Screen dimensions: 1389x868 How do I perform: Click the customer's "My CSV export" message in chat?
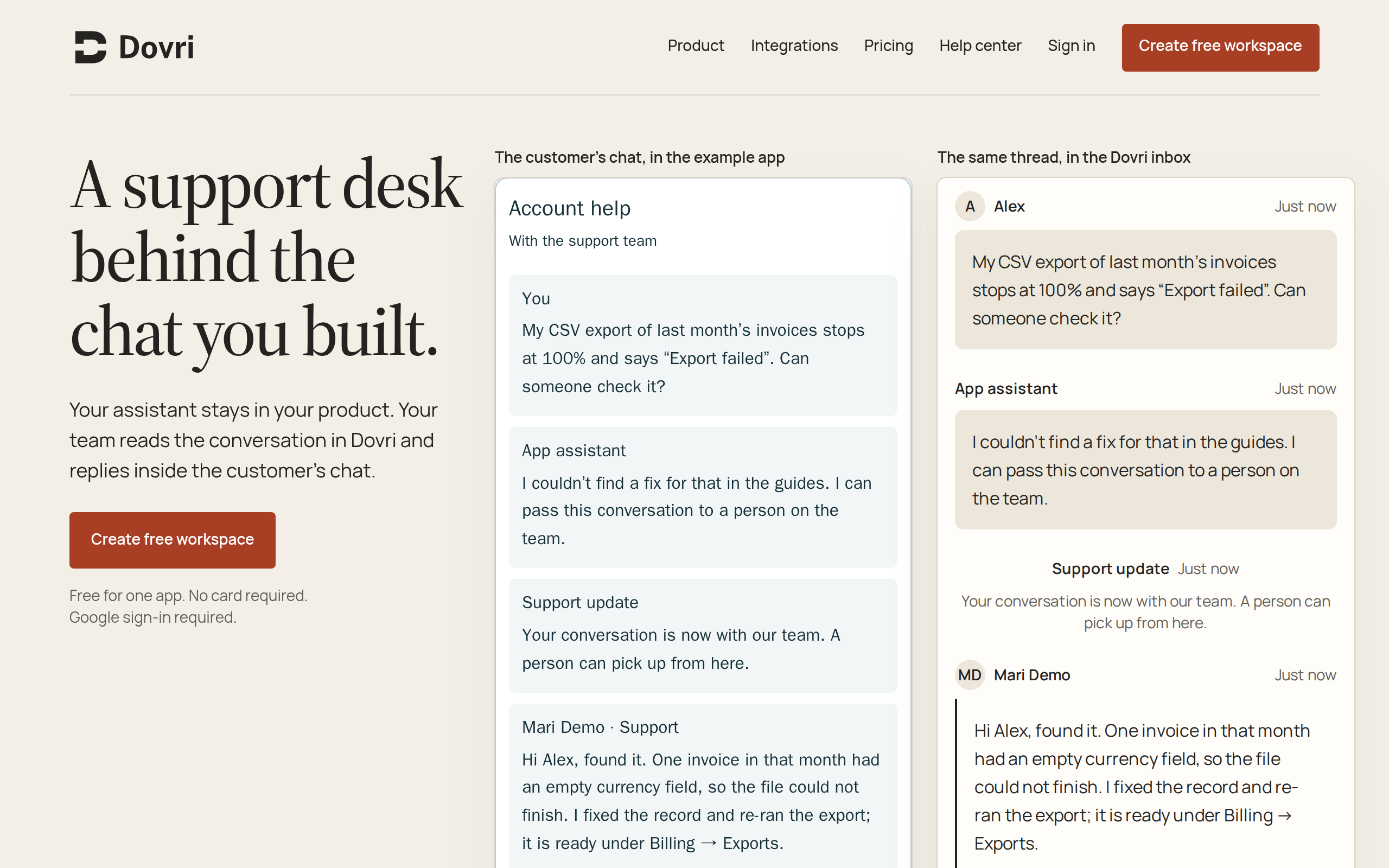coord(703,346)
